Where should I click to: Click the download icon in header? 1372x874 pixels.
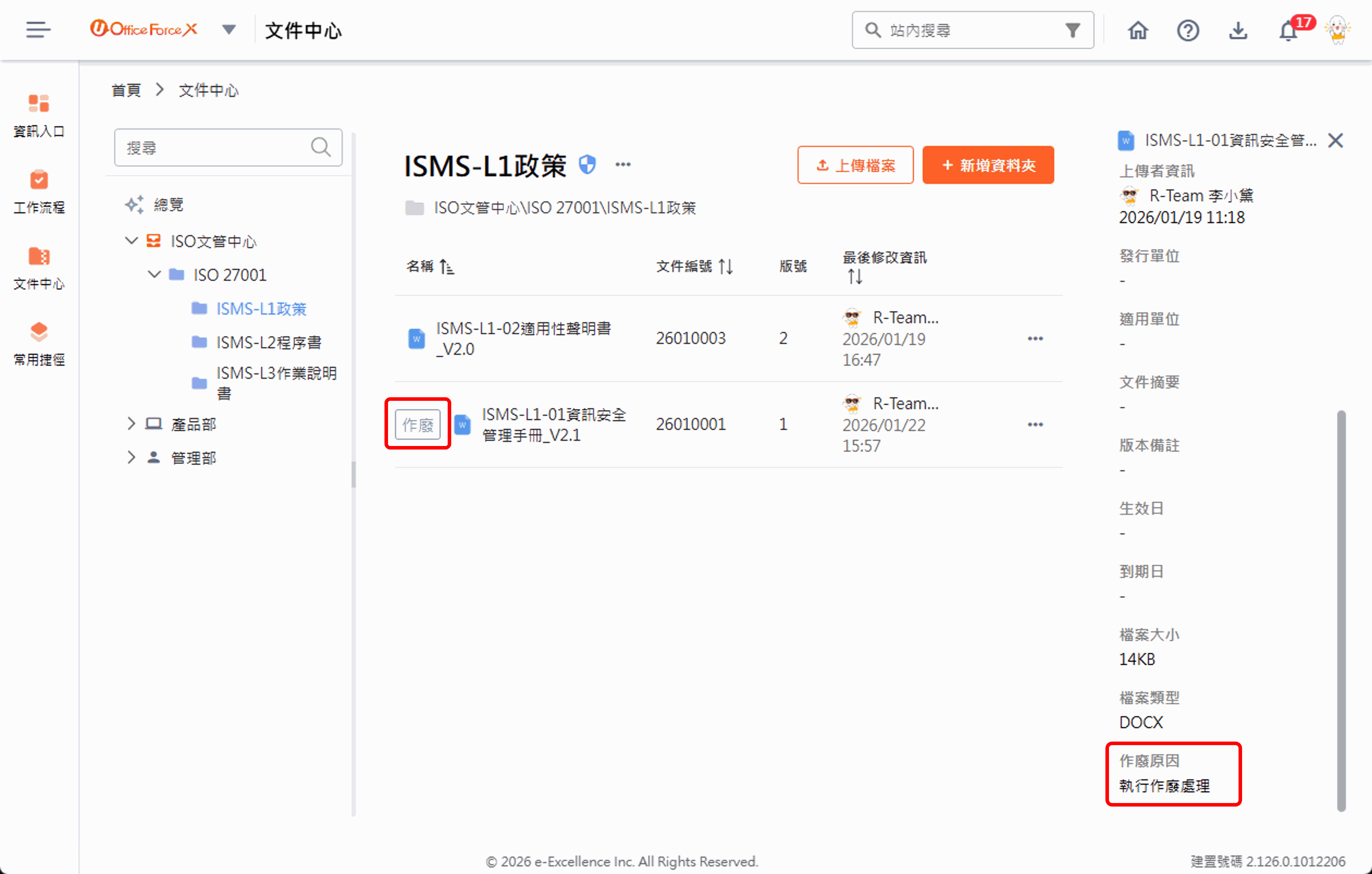1237,30
